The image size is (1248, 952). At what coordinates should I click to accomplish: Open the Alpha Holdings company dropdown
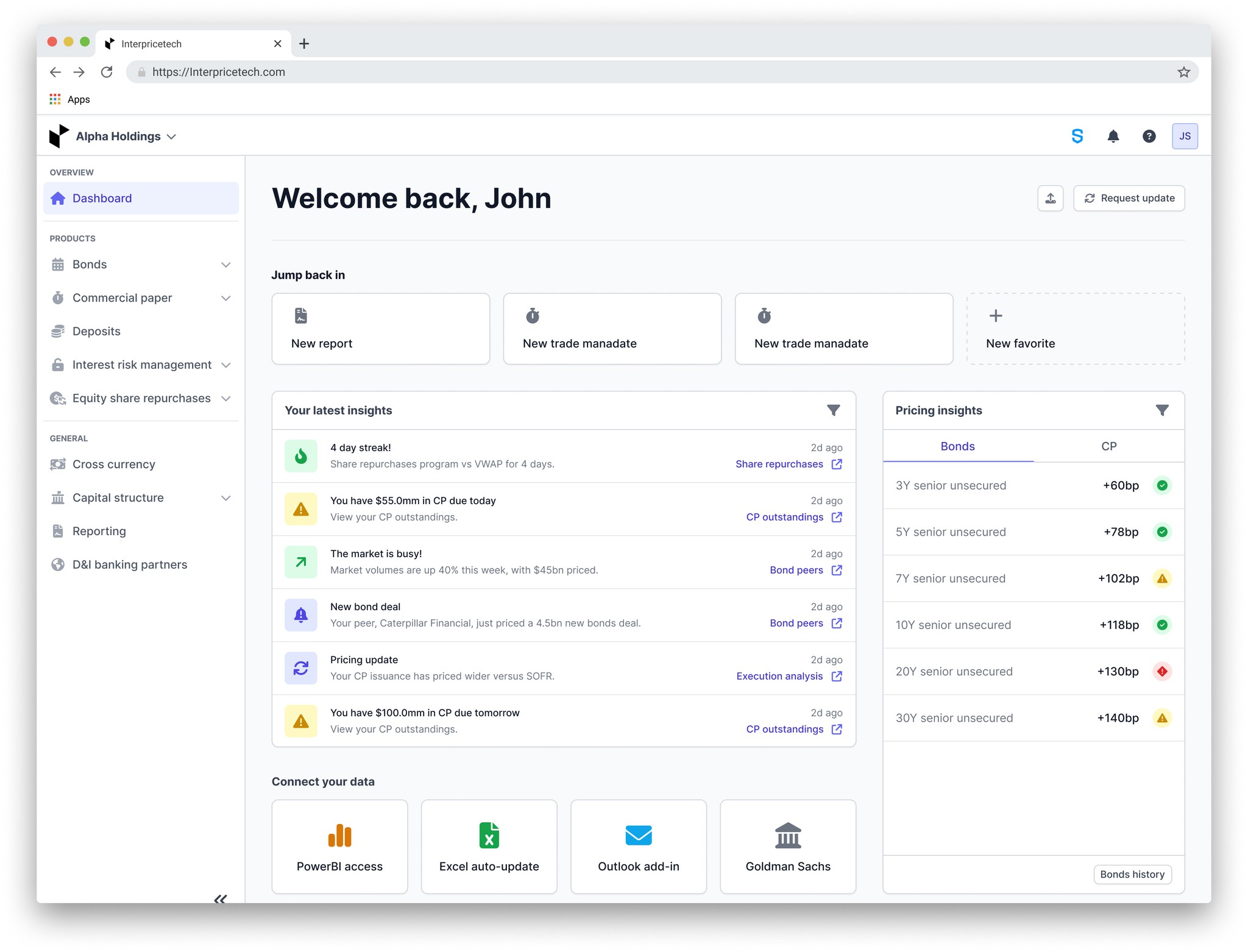tap(126, 137)
